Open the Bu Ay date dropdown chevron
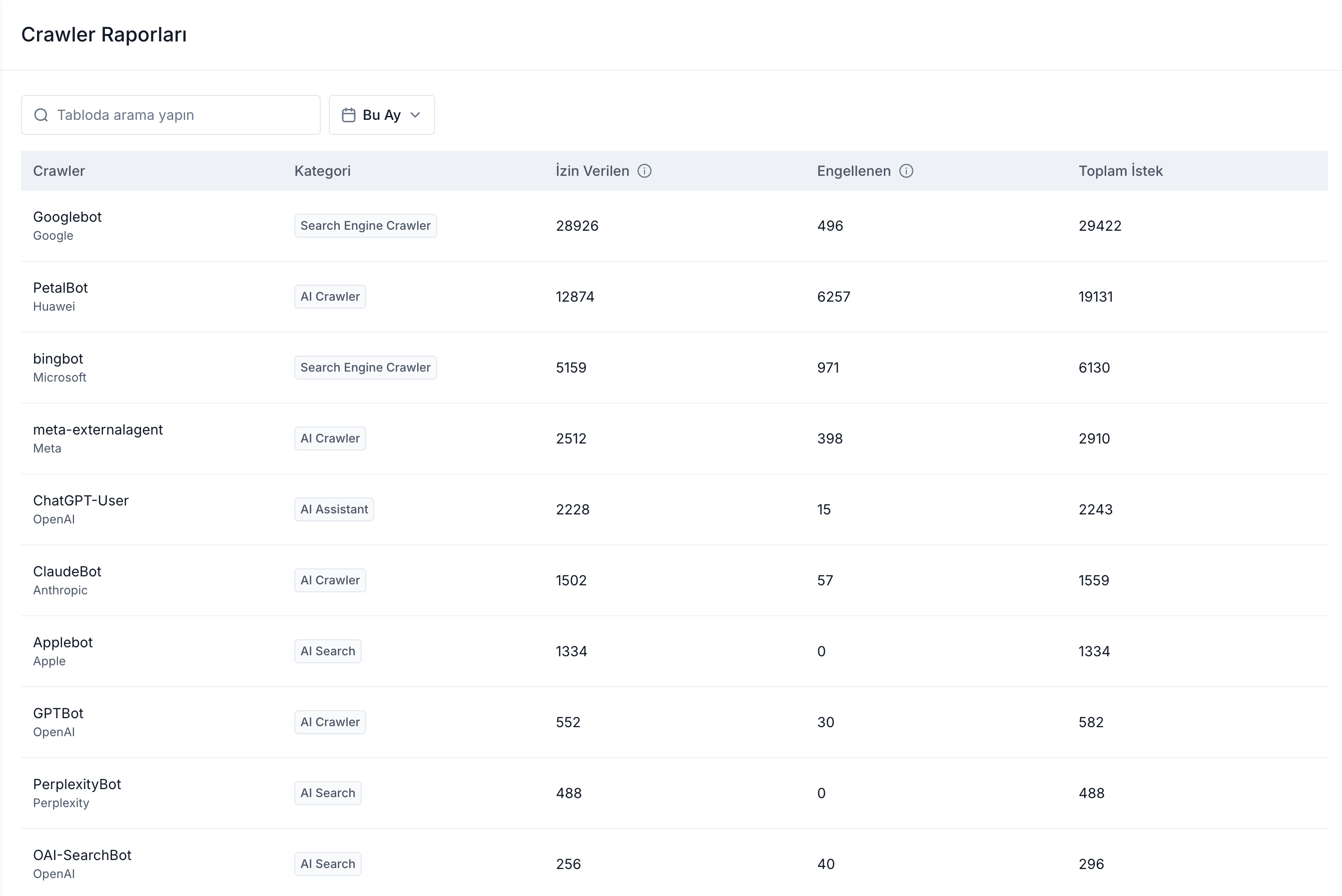Image resolution: width=1342 pixels, height=896 pixels. [416, 115]
